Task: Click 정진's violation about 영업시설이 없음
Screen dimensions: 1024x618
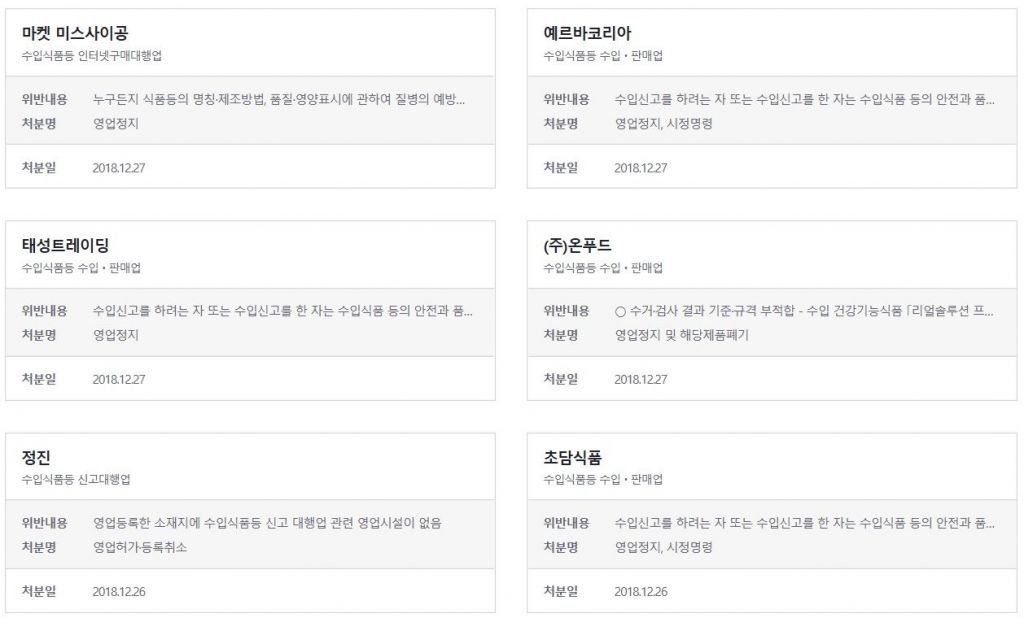Action: 266,523
